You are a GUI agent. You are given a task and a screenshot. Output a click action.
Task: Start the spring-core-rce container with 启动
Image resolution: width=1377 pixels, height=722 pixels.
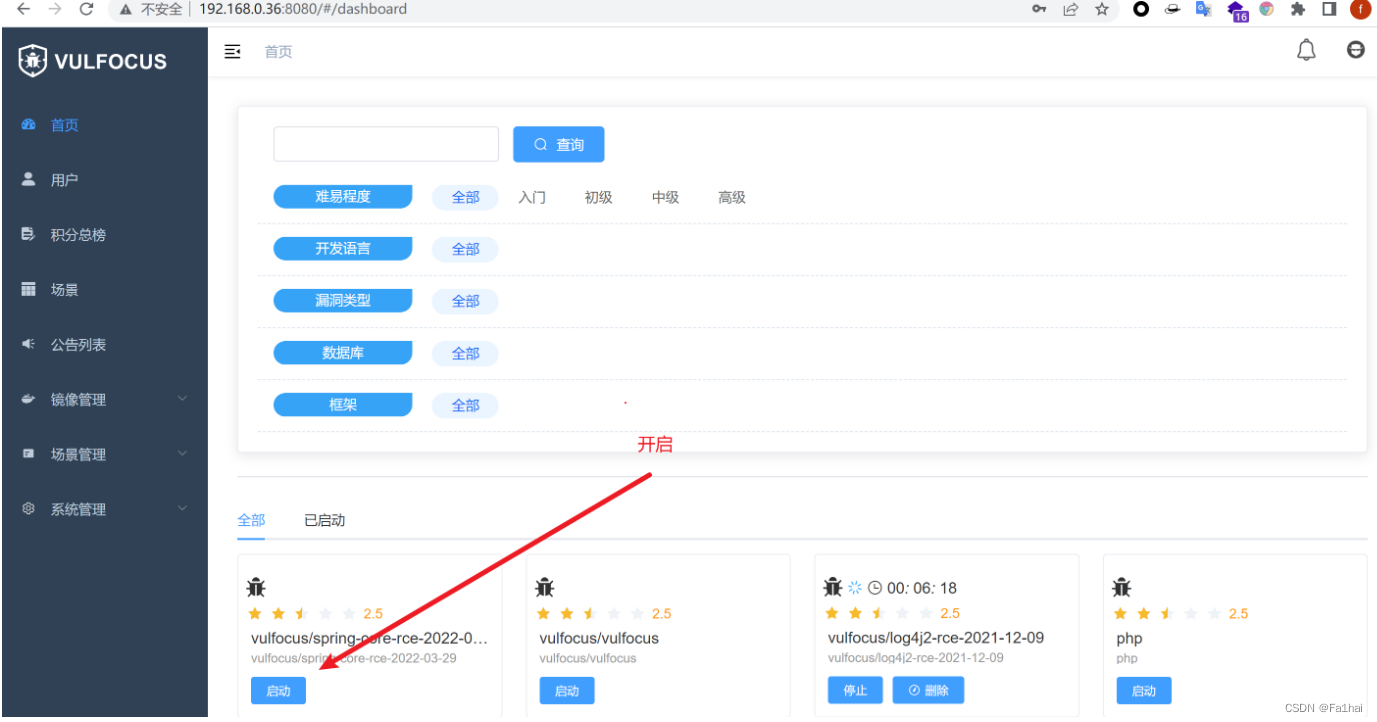pos(278,691)
